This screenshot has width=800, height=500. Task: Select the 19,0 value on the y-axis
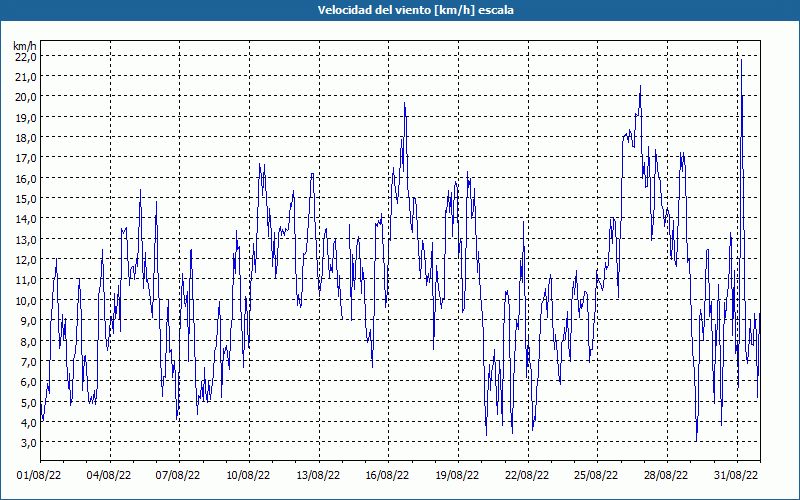(26, 117)
